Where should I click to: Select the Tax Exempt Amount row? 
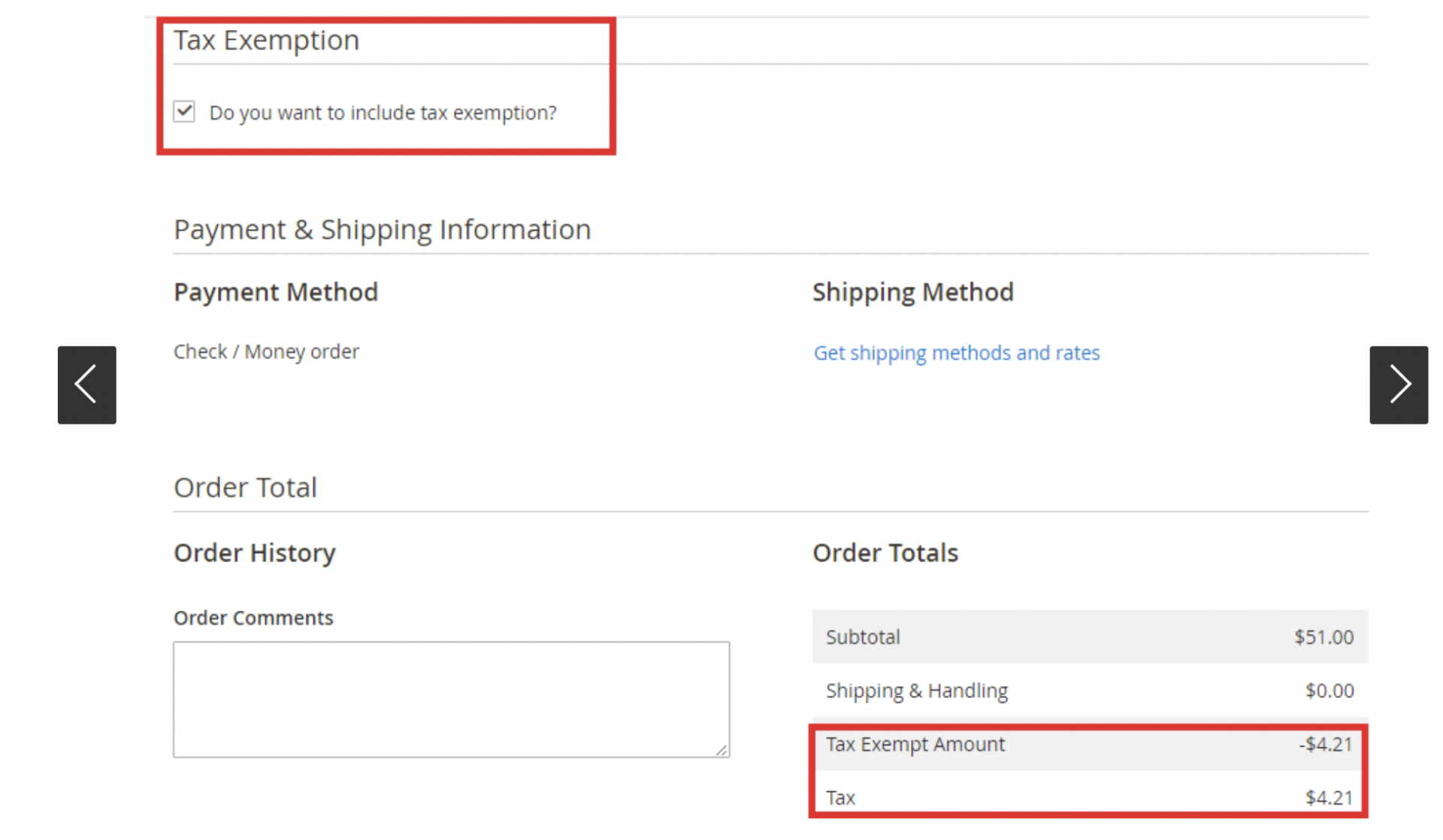click(1089, 745)
